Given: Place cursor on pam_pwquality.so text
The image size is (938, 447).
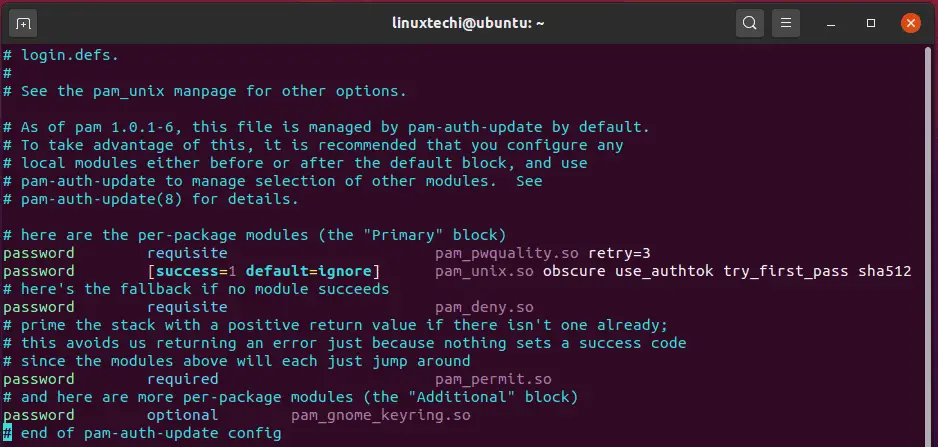Looking at the screenshot, I should [507, 253].
